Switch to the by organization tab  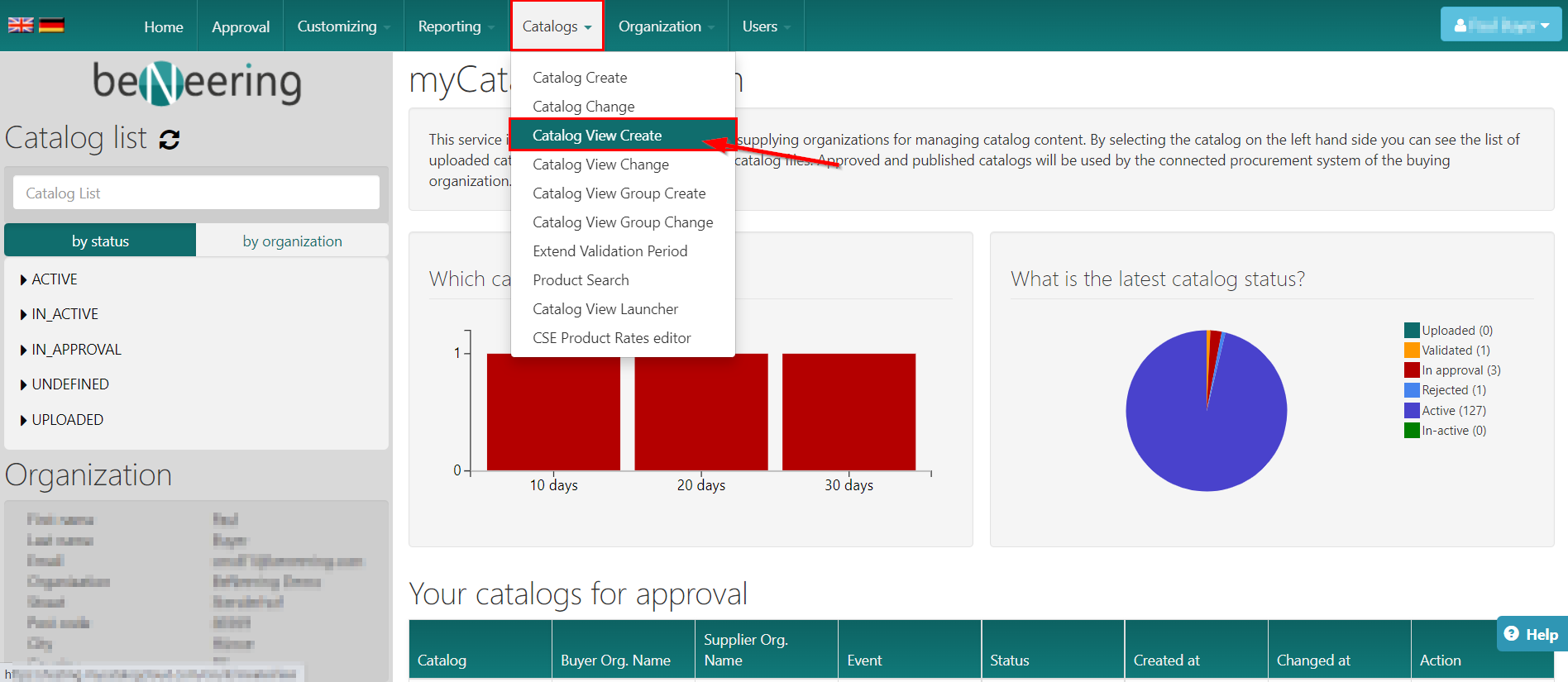(x=292, y=241)
